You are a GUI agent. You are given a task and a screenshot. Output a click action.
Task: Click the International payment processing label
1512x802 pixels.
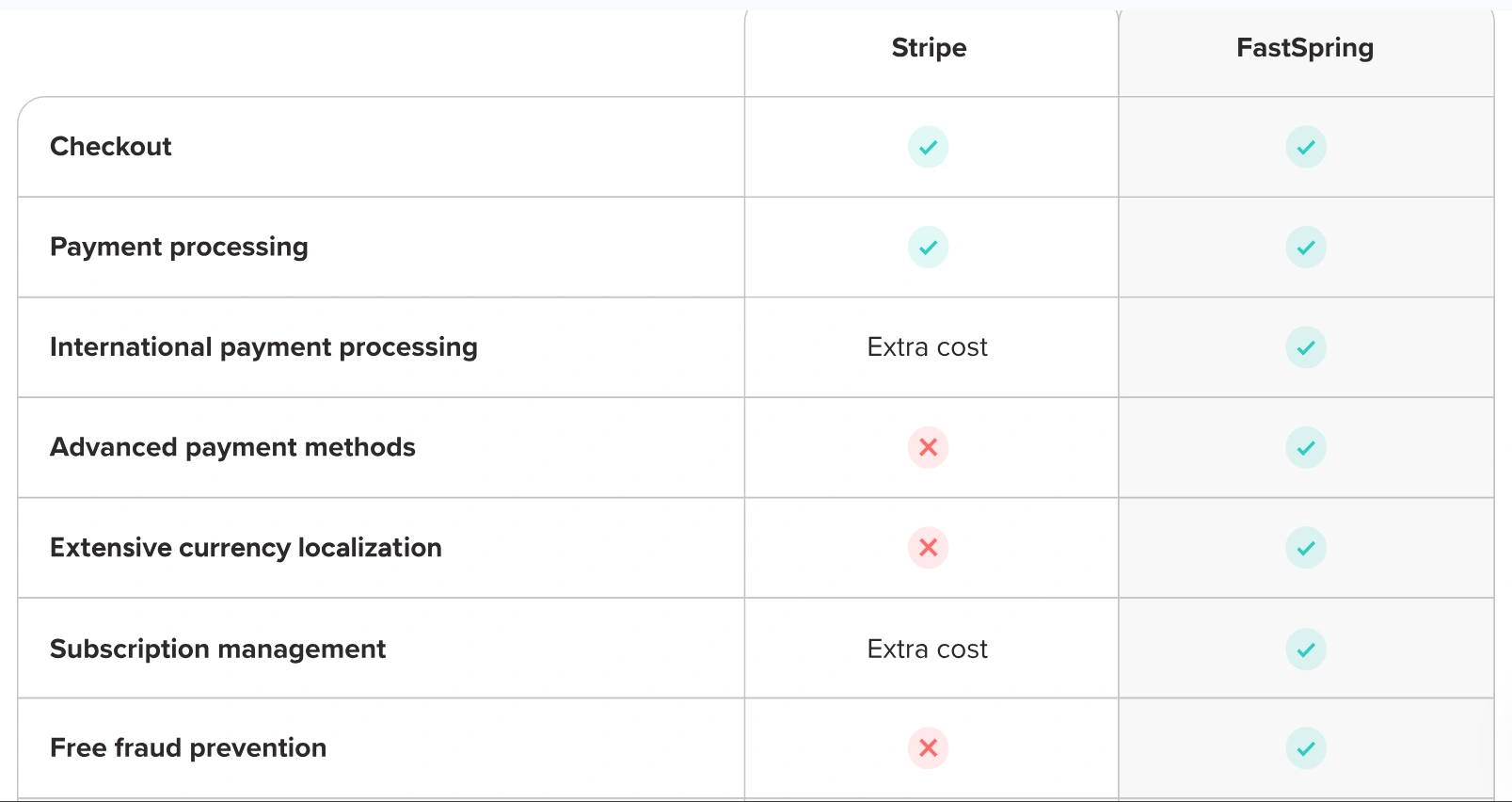[x=263, y=347]
